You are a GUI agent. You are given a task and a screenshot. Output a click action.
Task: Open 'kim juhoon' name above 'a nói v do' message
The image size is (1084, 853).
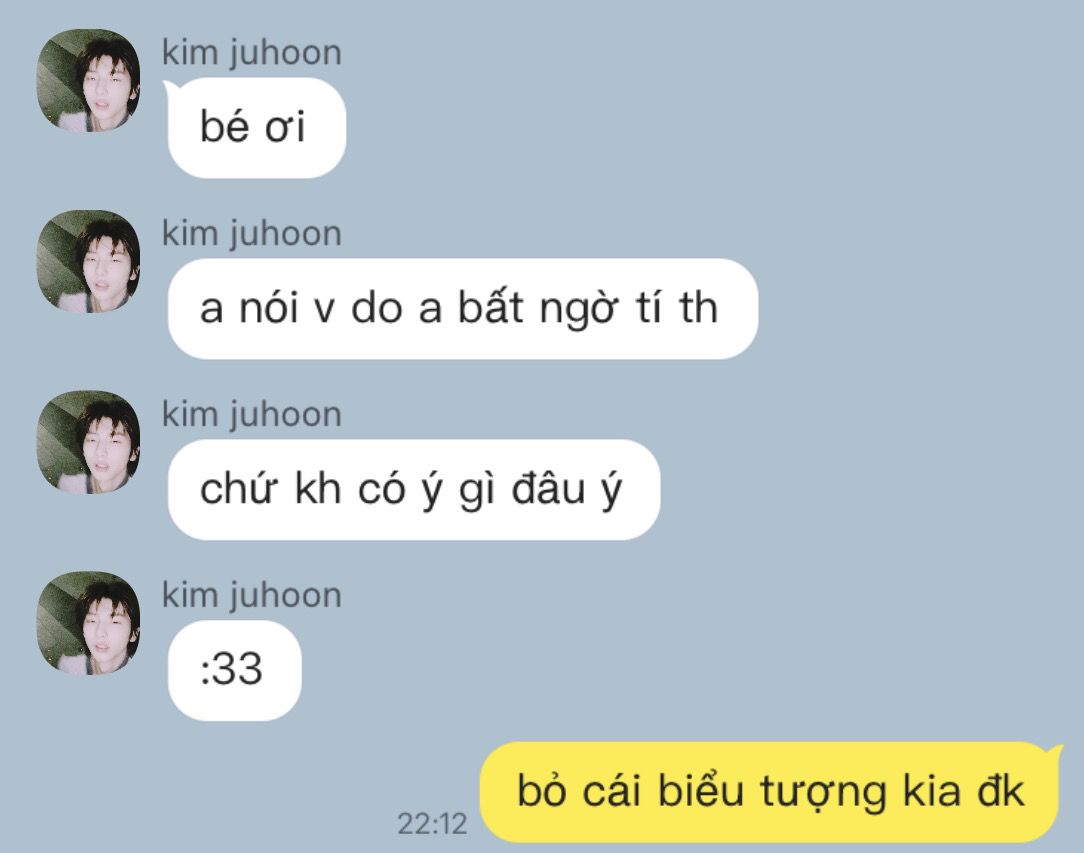(252, 234)
